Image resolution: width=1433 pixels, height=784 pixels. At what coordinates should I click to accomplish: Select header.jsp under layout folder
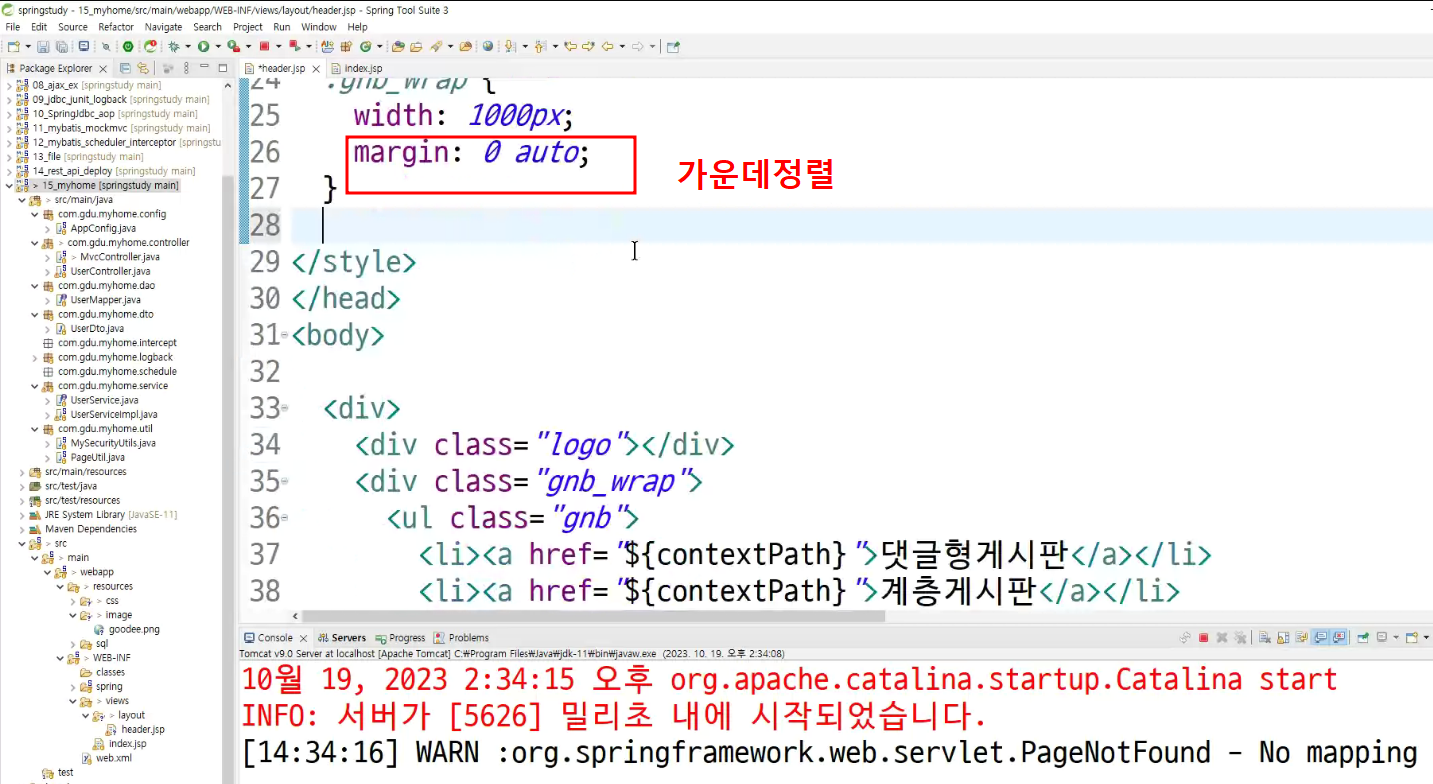point(143,729)
